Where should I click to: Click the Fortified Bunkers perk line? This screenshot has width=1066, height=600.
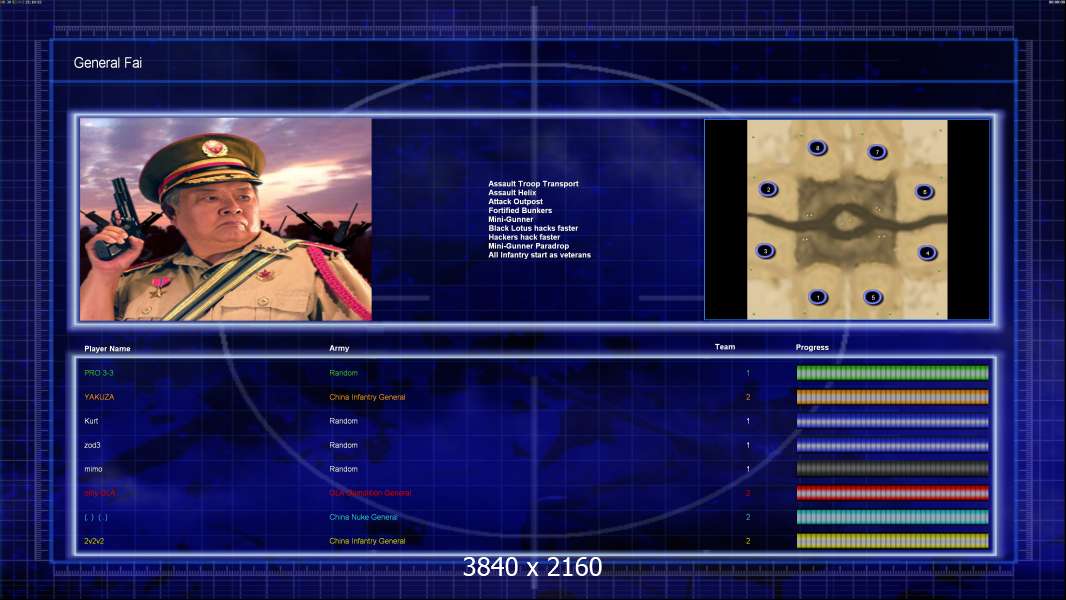click(x=520, y=210)
